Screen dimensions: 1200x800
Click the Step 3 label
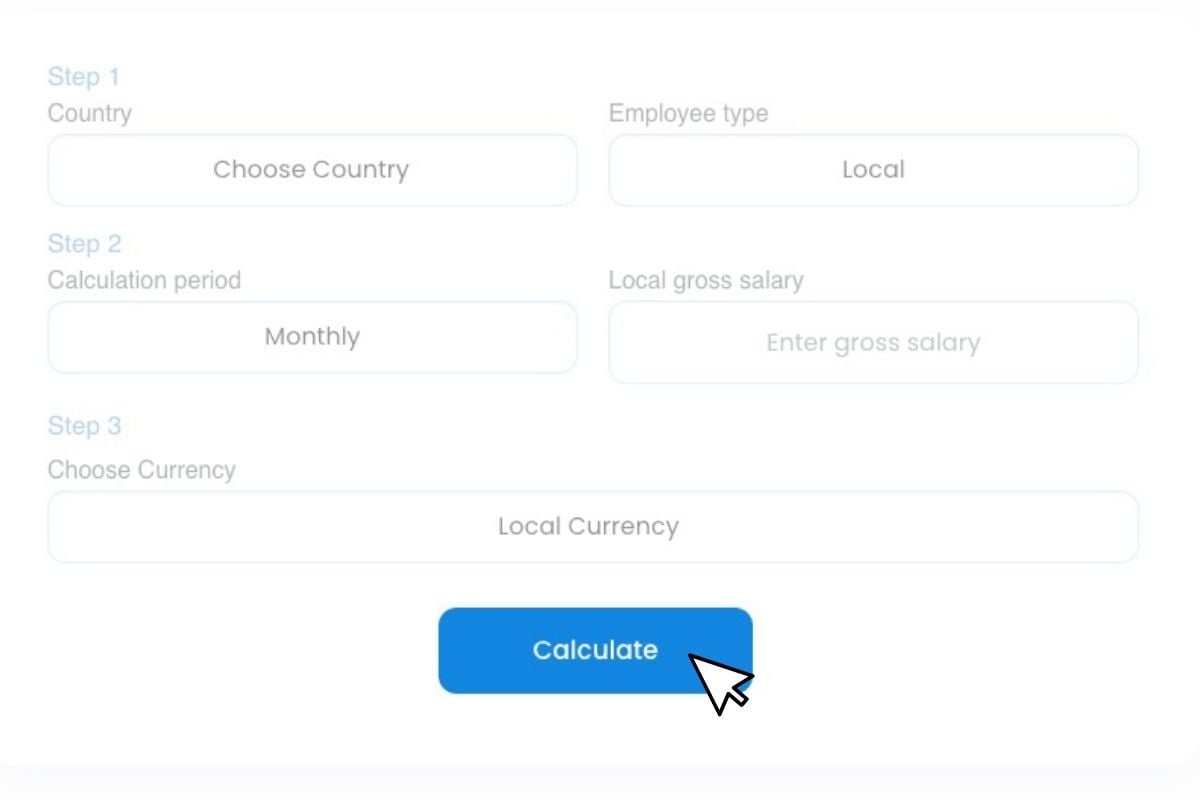pos(84,425)
